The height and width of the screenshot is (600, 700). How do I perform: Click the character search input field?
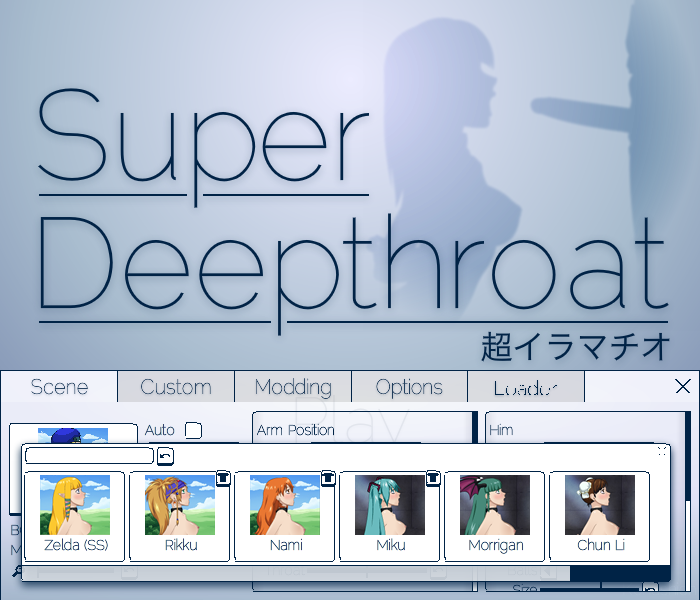(x=89, y=456)
